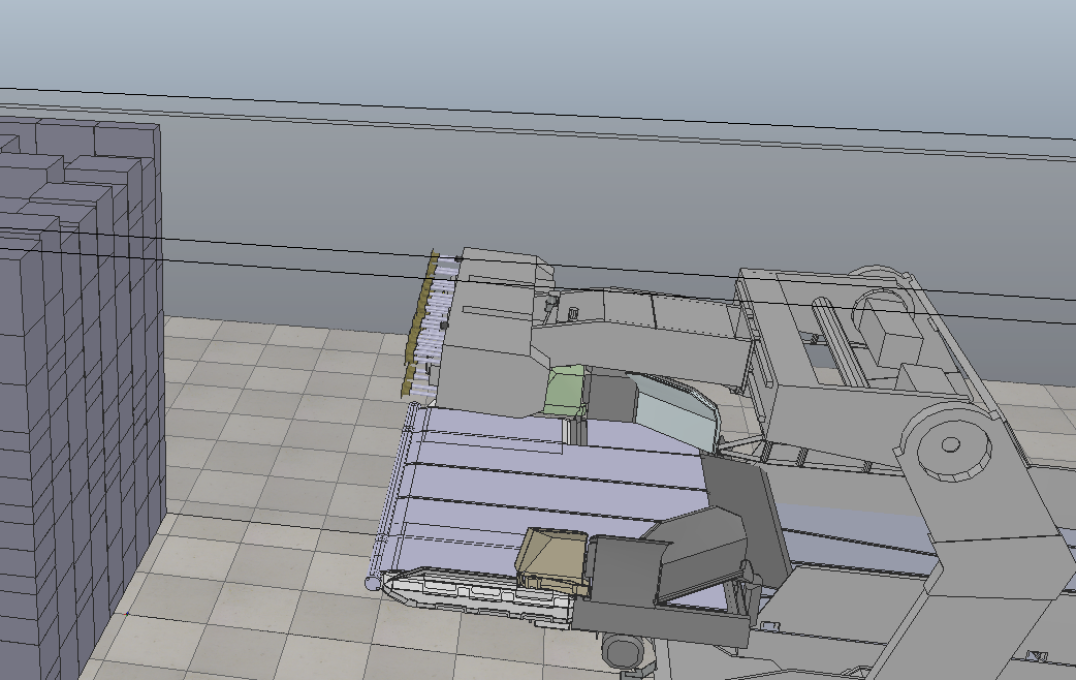Select the cylindrical rod in the upper frame
Viewport: 1076px width, 680px height.
[839, 342]
